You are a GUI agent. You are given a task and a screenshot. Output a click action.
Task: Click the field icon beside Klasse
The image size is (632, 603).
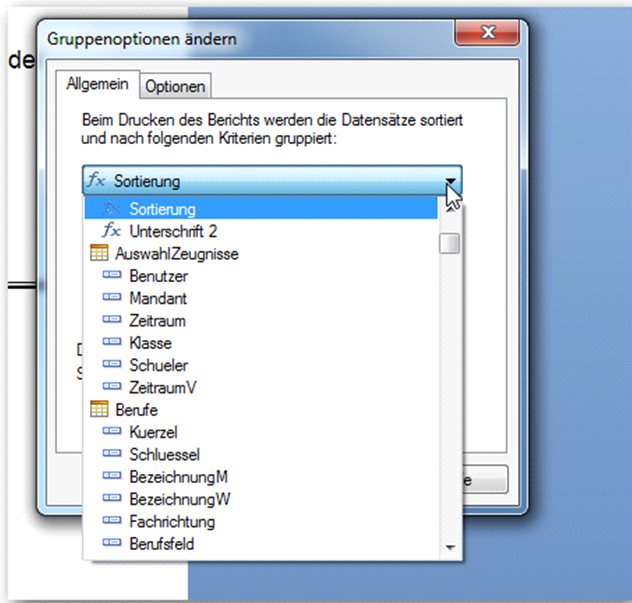112,342
